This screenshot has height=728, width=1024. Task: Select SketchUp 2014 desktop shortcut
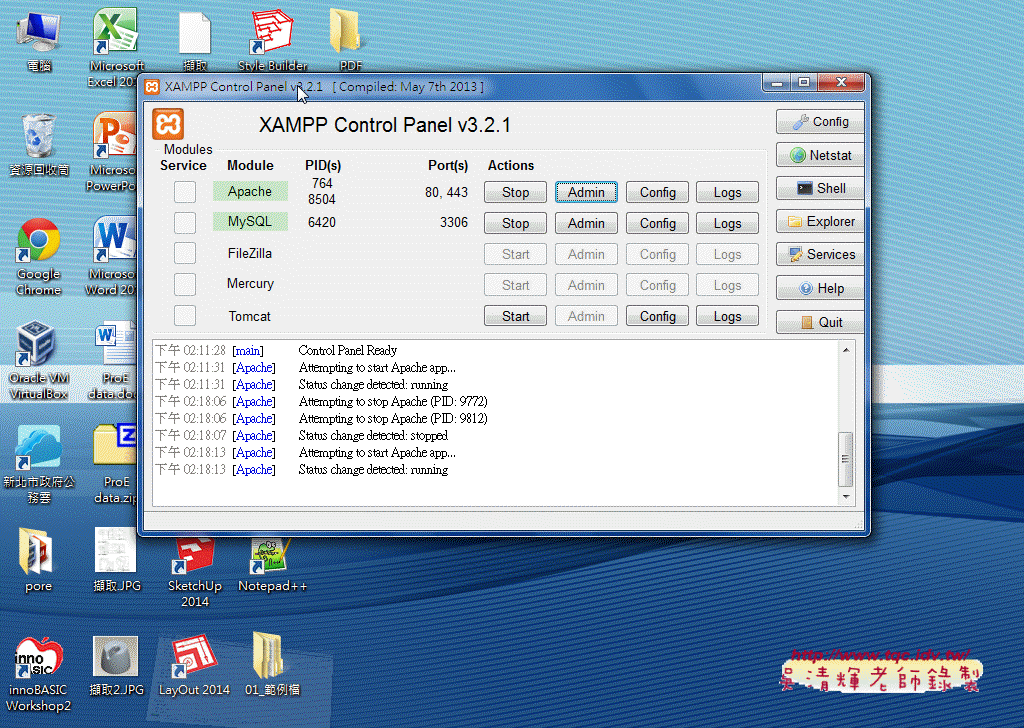(x=195, y=573)
